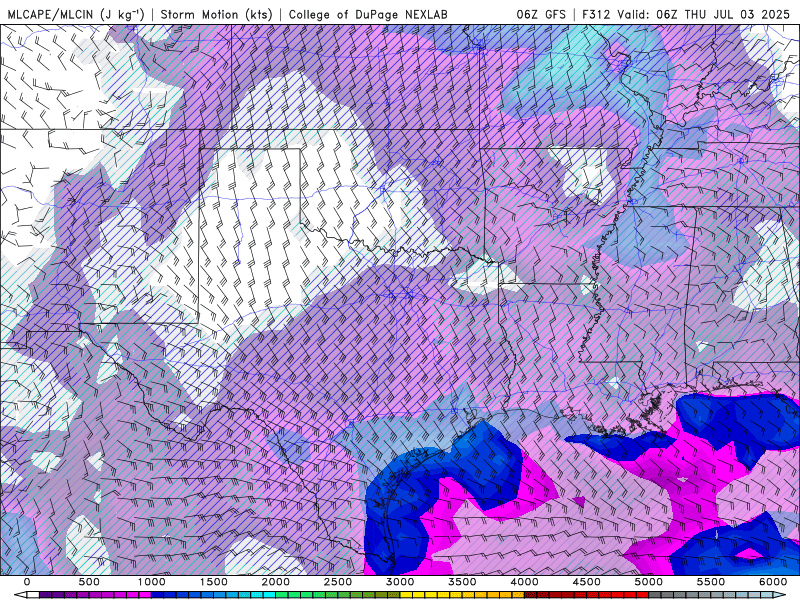
Task: Click the 4500 label on the color scale
Action: (x=587, y=582)
